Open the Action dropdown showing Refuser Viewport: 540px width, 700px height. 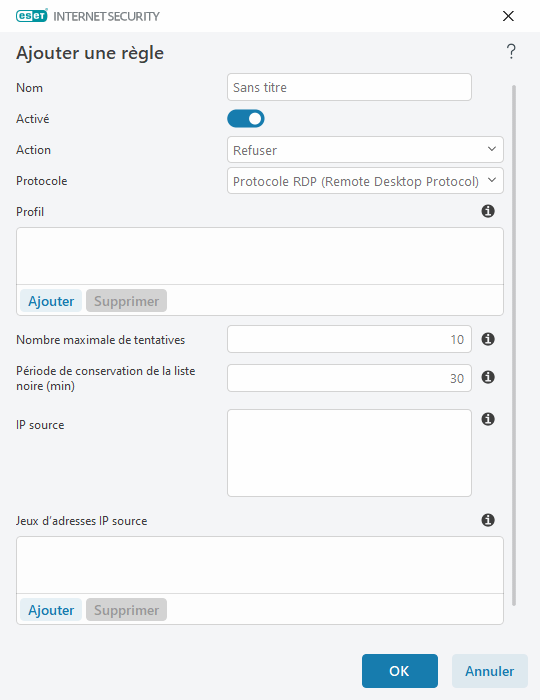[x=365, y=150]
